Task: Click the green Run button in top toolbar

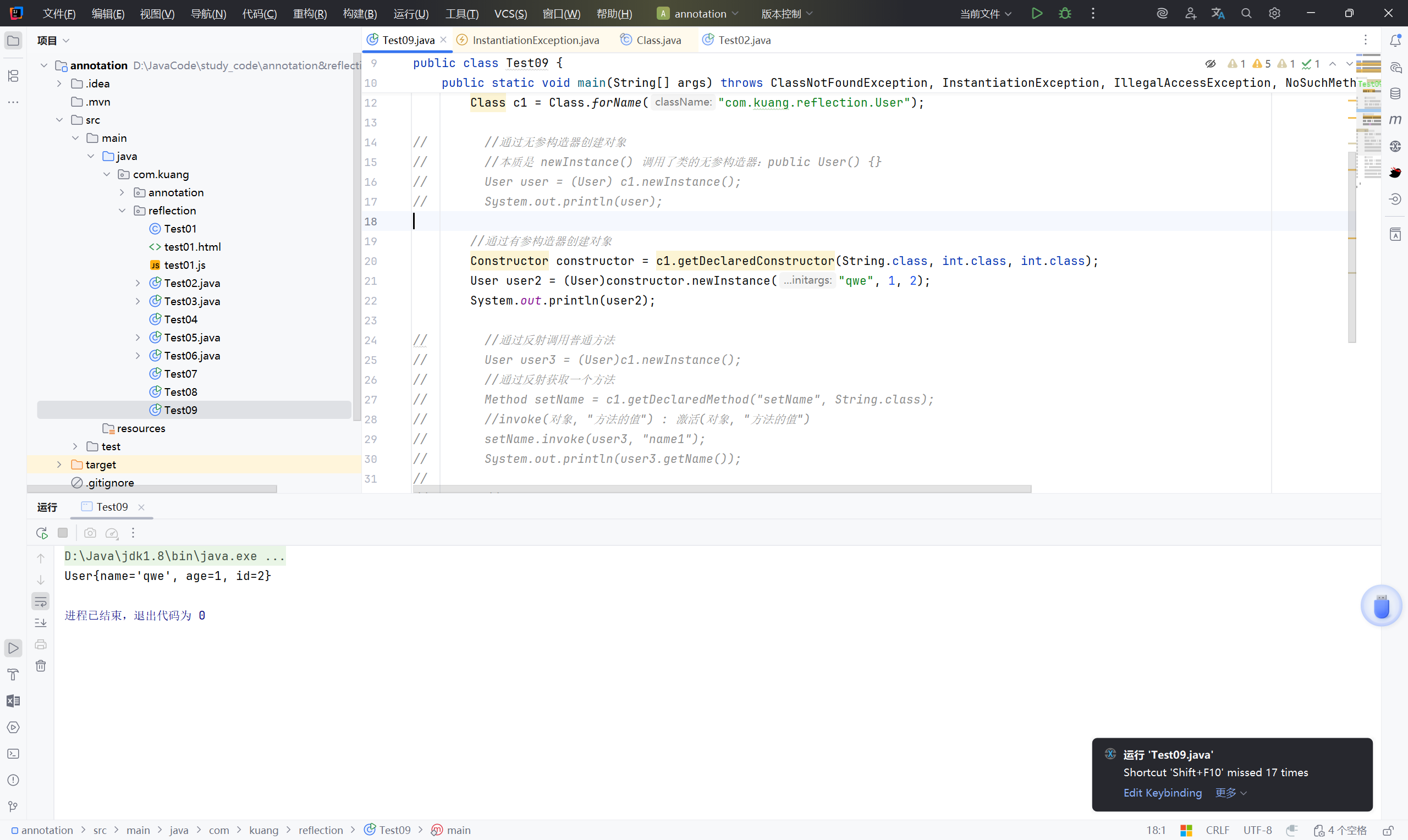Action: click(1037, 14)
